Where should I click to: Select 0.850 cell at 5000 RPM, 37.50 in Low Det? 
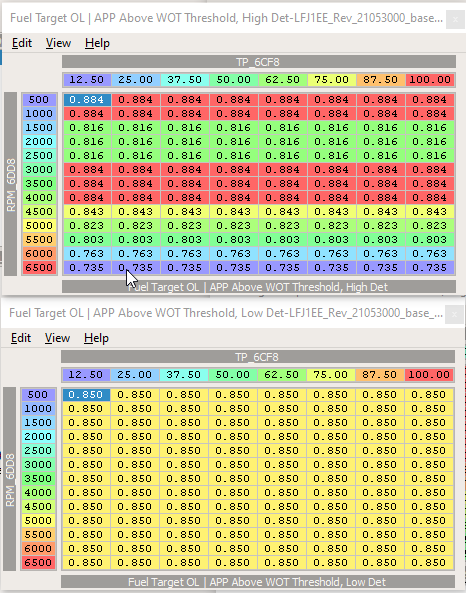[x=184, y=520]
